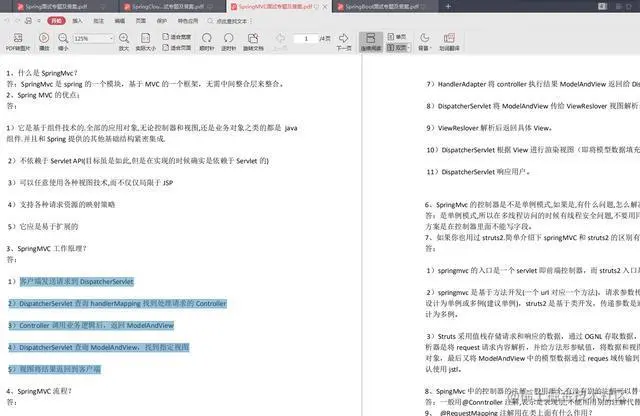The height and width of the screenshot is (416, 640).
Task: Rotate page clockwise with 顺时针
Action: point(207,42)
